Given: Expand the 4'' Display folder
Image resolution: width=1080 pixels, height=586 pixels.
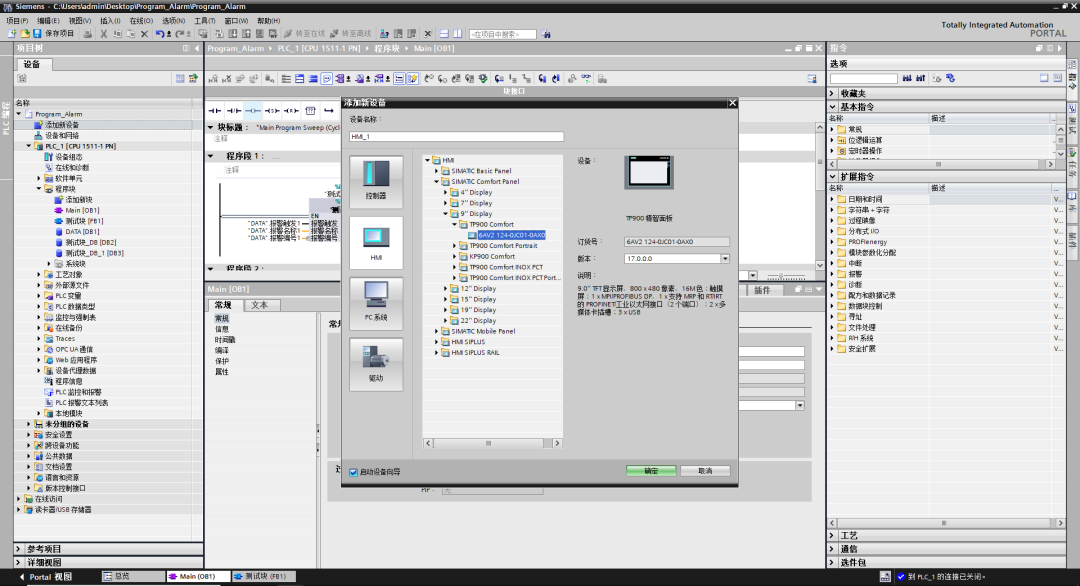Looking at the screenshot, I should point(446,193).
